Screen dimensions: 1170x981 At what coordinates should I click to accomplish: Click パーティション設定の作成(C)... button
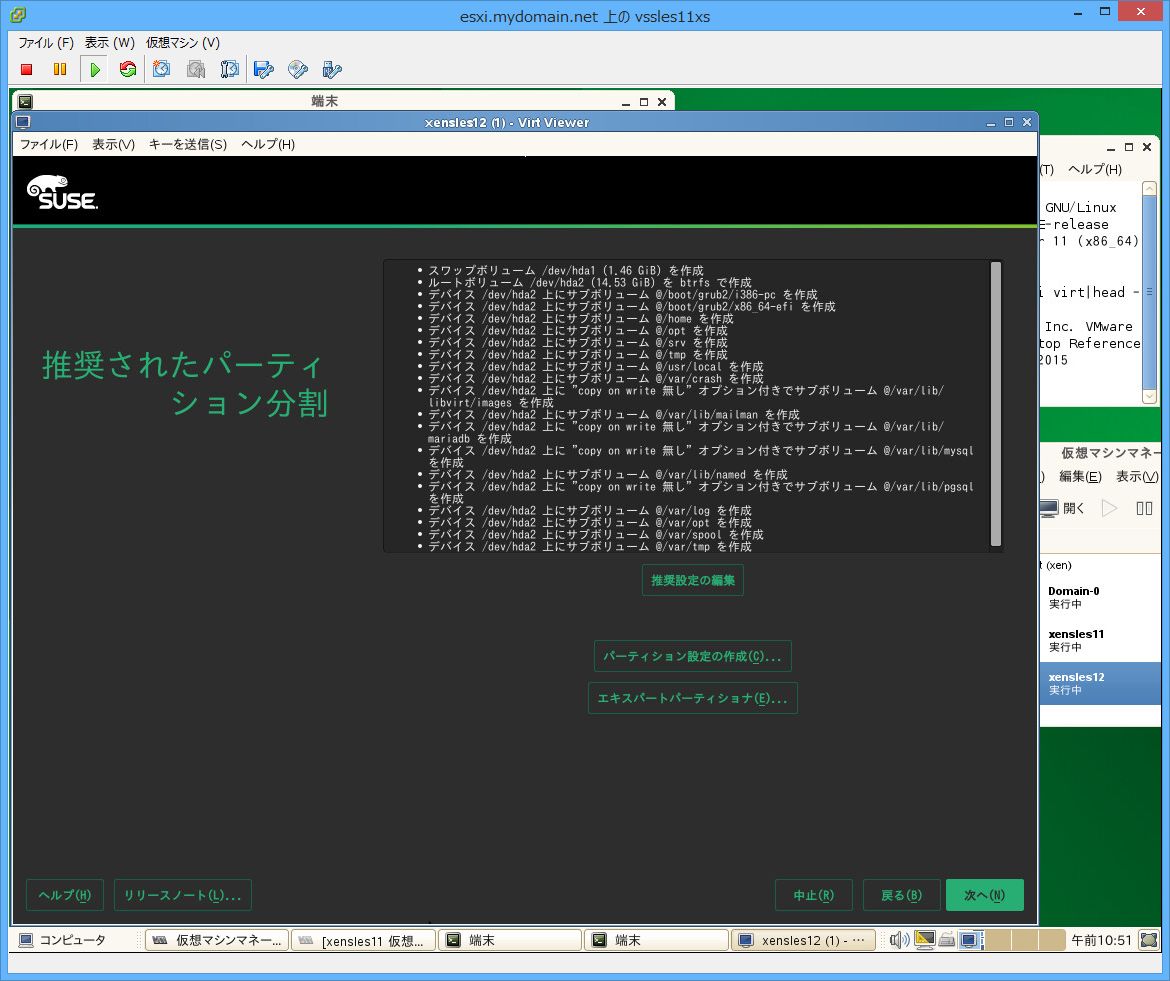692,656
